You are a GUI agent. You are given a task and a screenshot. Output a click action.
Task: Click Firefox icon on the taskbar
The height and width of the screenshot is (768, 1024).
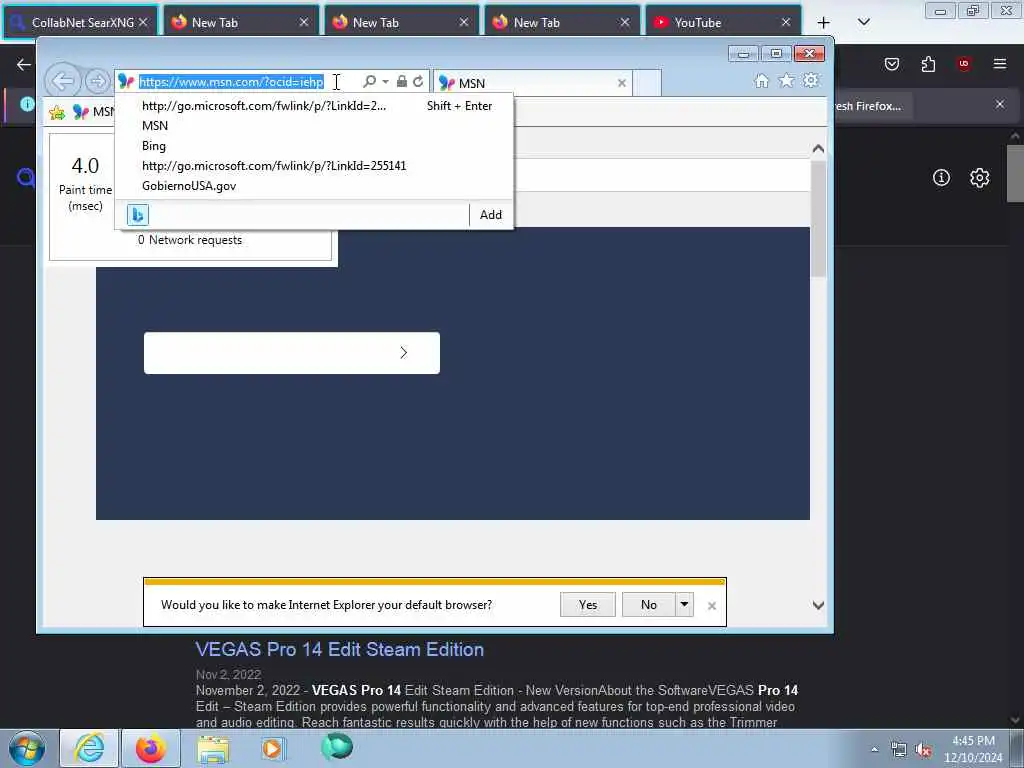tap(151, 748)
